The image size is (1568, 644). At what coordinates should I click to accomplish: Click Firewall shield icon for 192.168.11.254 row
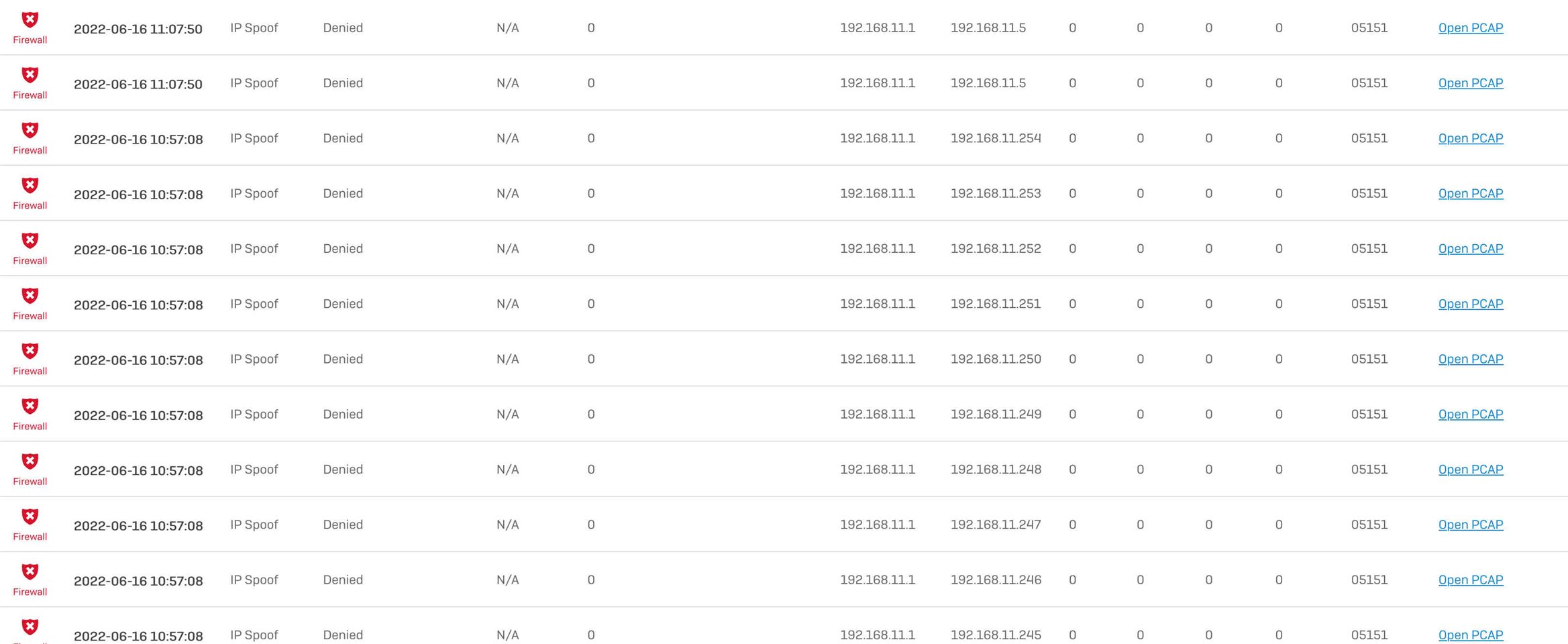(x=30, y=130)
